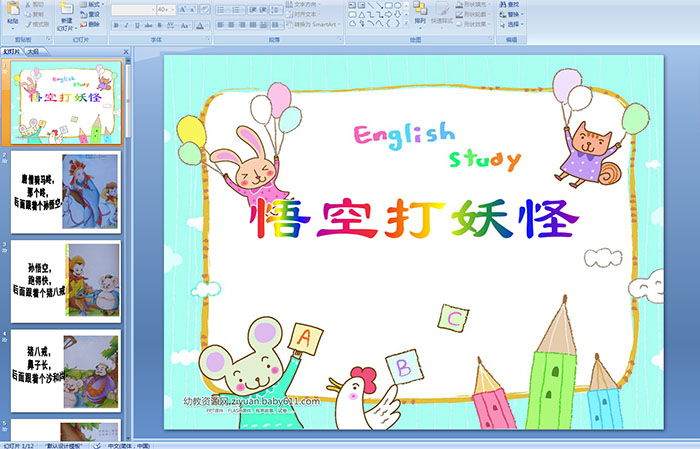Screen dimensions: 700x449
Task: Open the Columns menu button
Action: click(x=277, y=25)
